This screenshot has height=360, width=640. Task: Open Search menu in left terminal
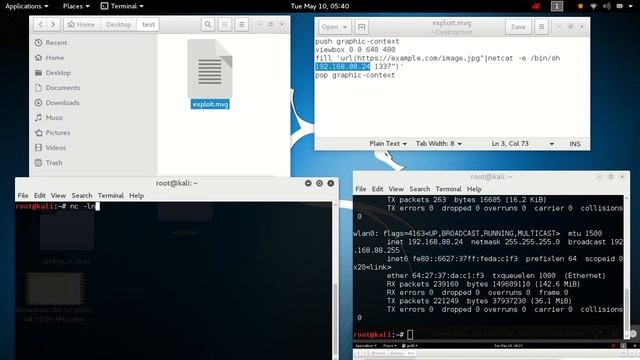coord(82,196)
